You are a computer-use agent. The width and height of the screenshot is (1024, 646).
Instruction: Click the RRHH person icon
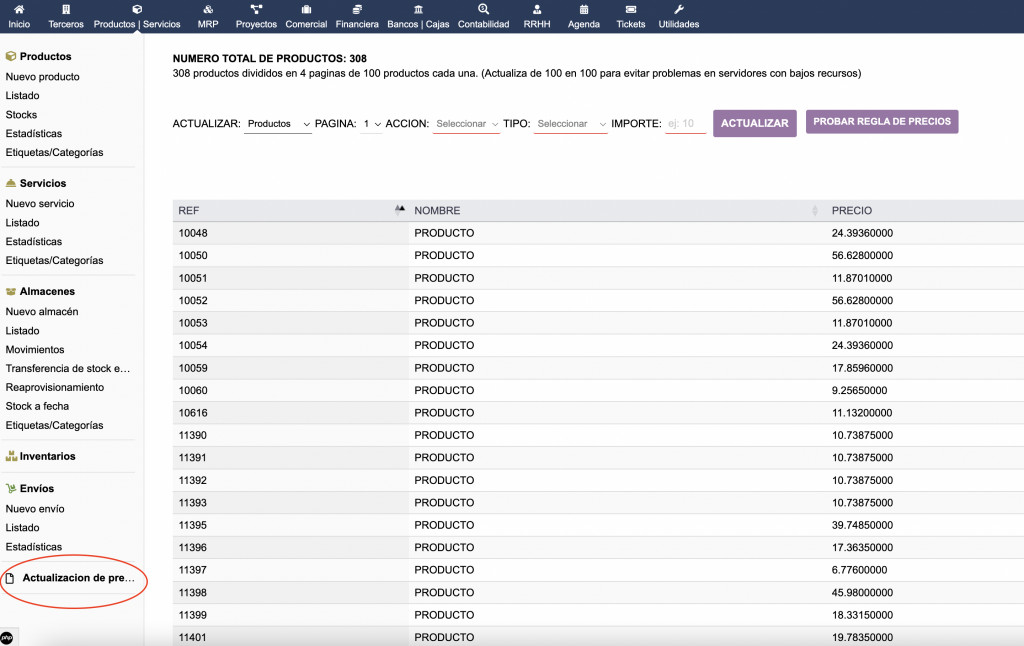tap(537, 9)
